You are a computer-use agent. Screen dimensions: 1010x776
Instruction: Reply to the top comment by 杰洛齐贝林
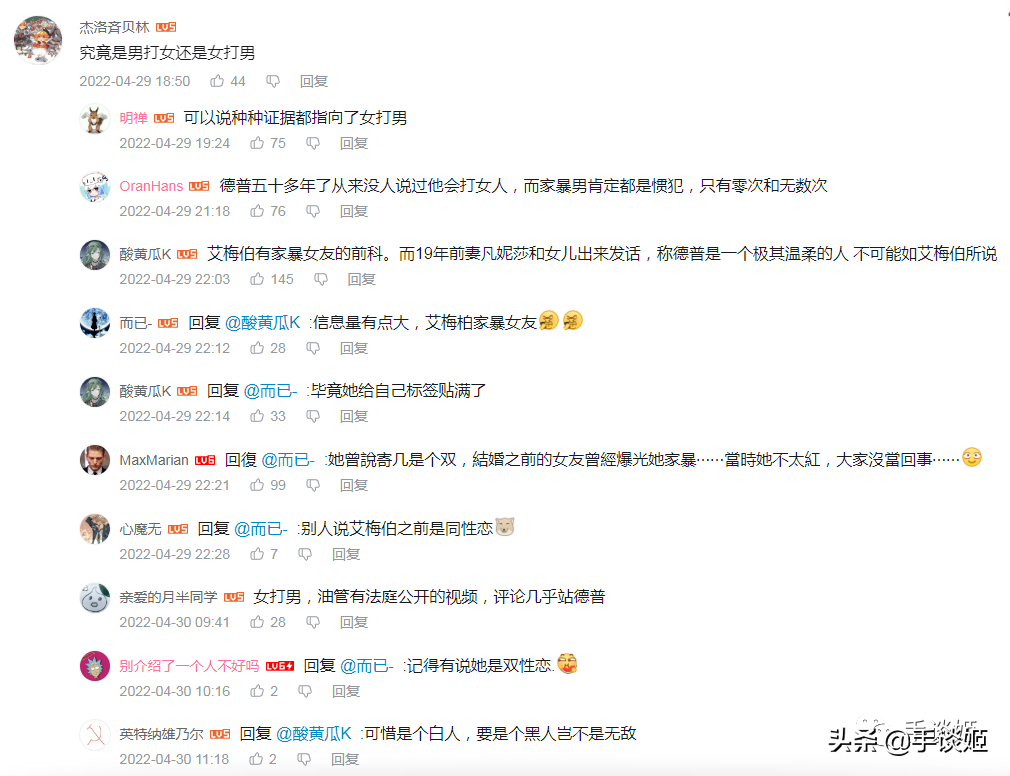coord(314,81)
